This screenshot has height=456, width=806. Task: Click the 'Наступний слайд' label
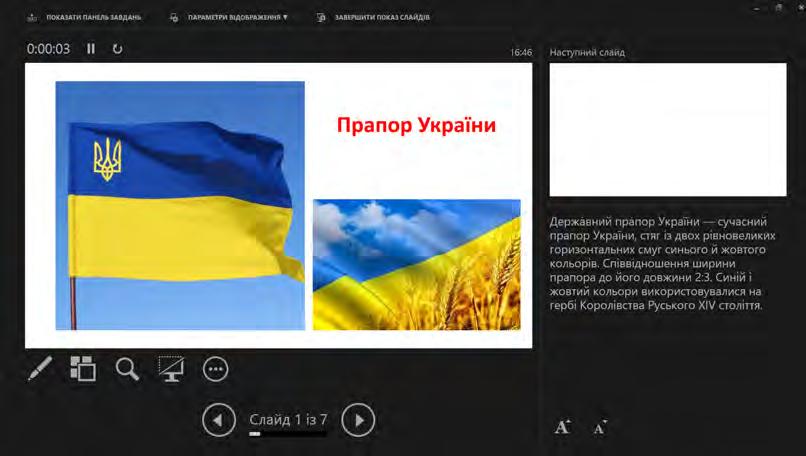[587, 52]
